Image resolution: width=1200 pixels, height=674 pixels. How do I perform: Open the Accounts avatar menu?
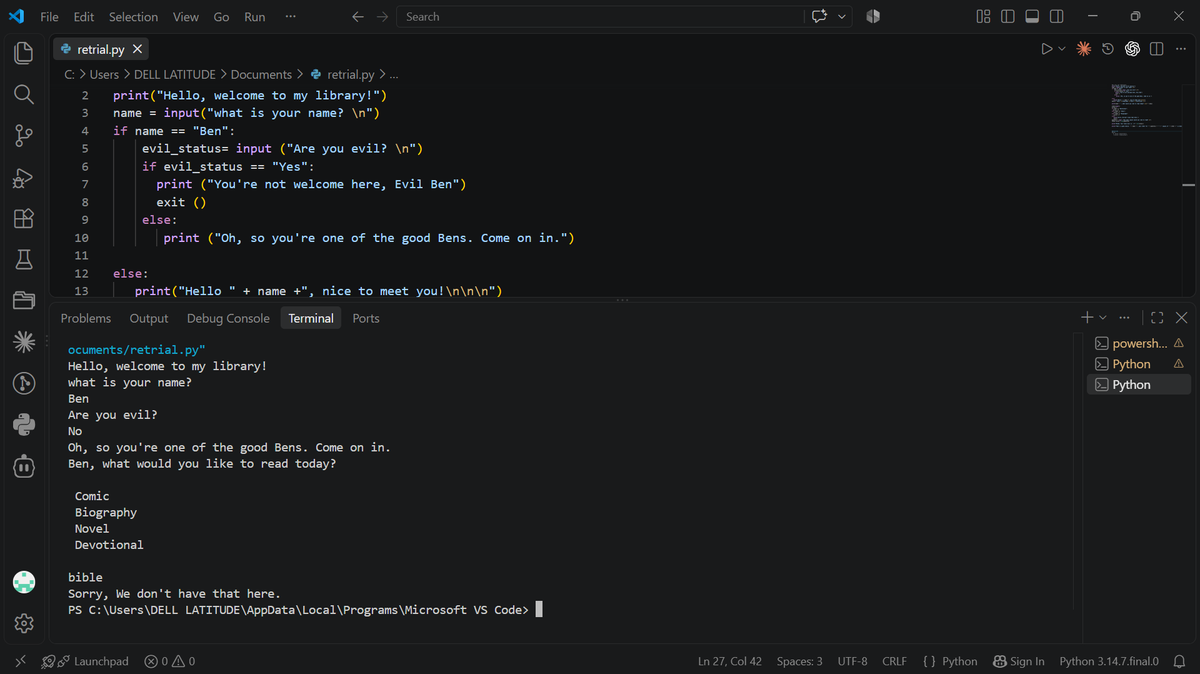coord(24,582)
